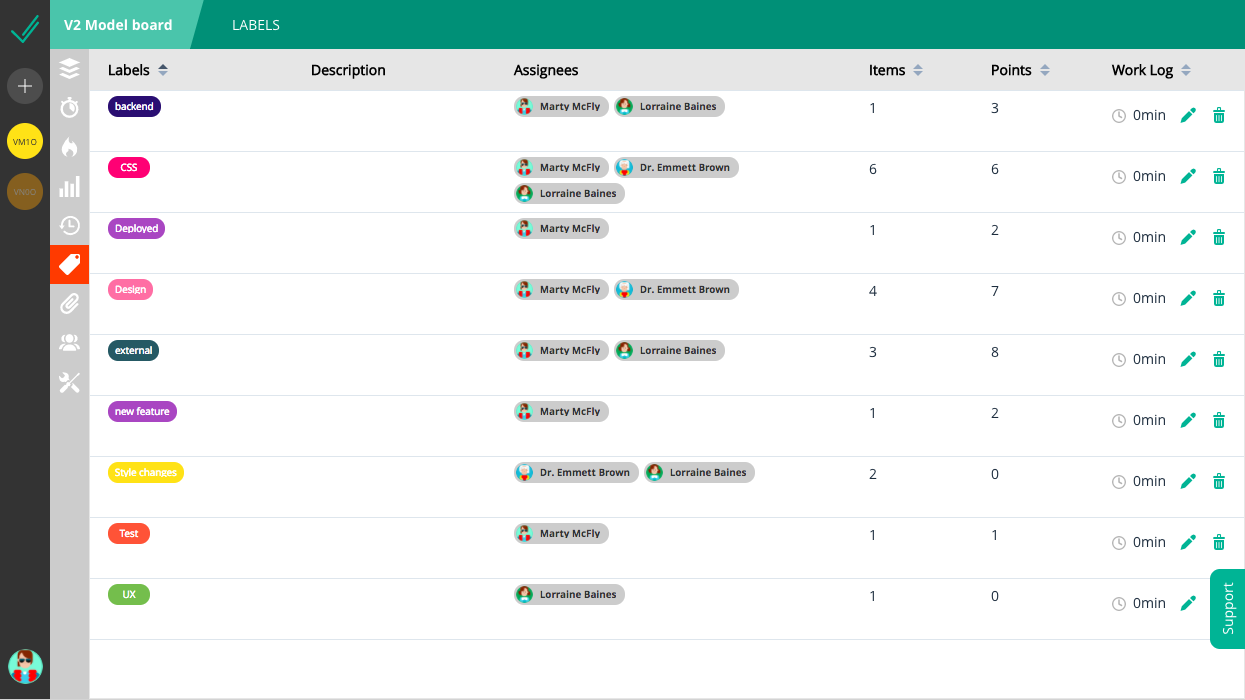This screenshot has width=1245, height=700.
Task: Click the external label badge
Action: 133,350
